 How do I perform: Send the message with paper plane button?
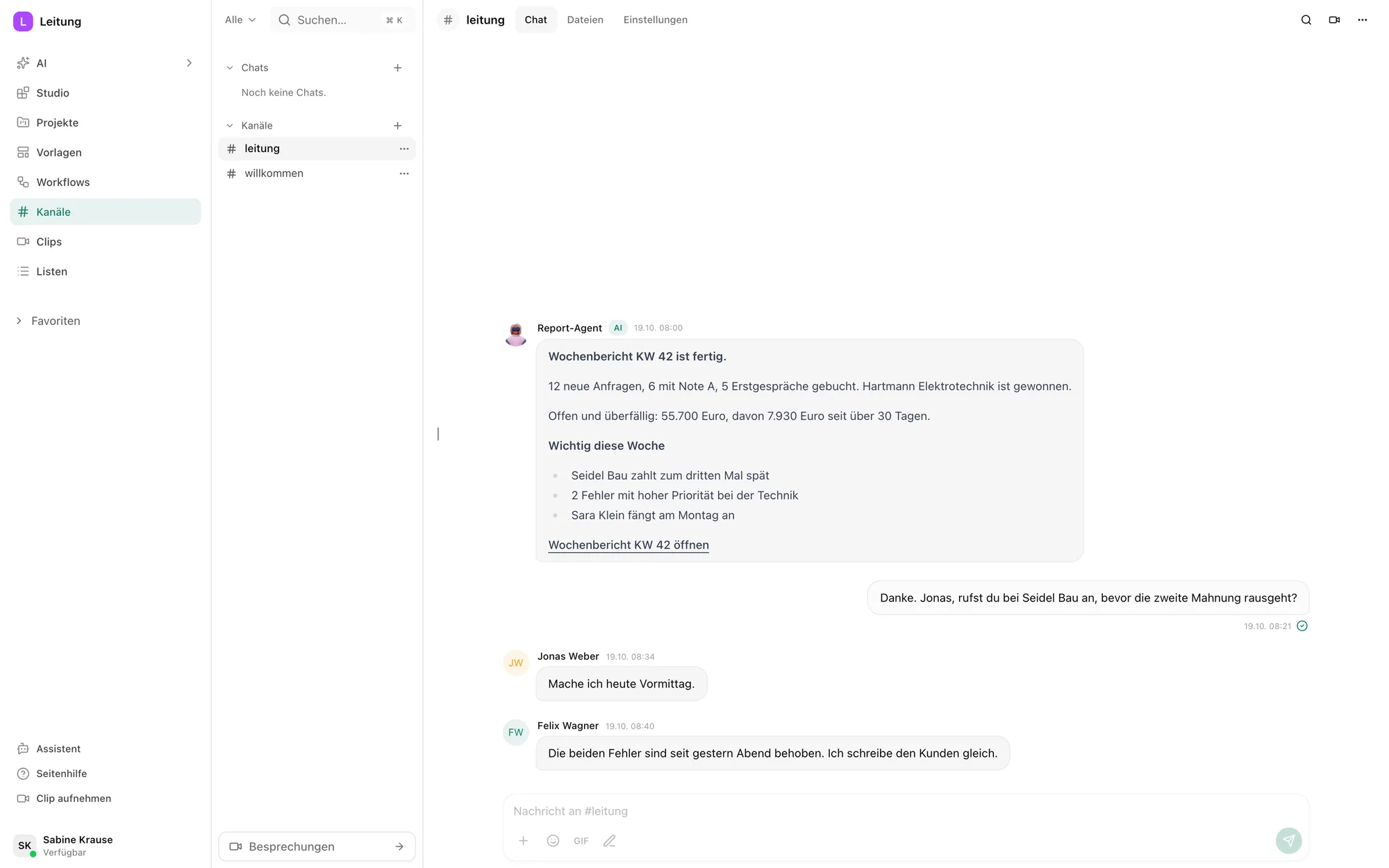tap(1288, 840)
